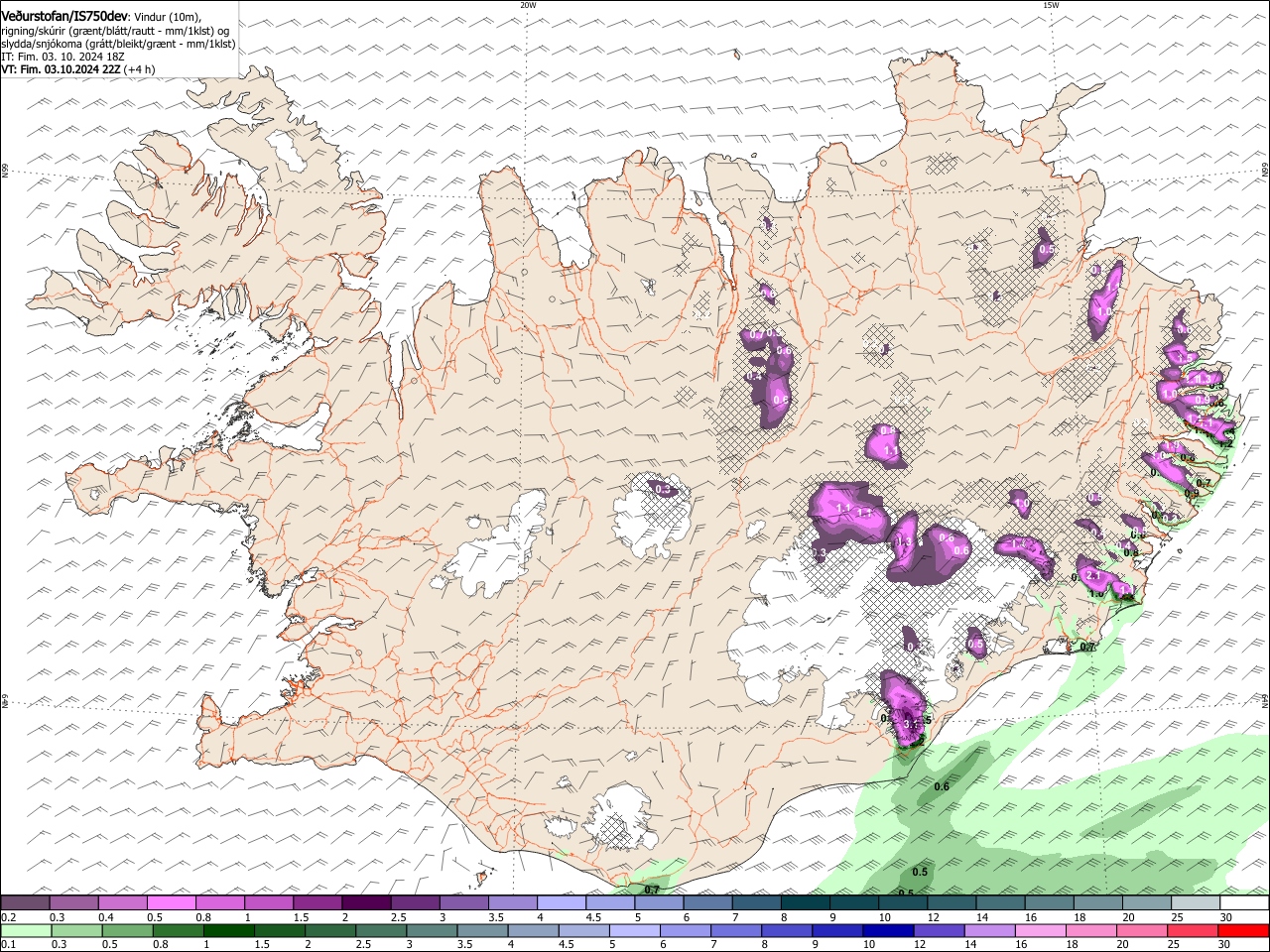Click the snow legend swatch between 1.5 and 2

coord(317,902)
